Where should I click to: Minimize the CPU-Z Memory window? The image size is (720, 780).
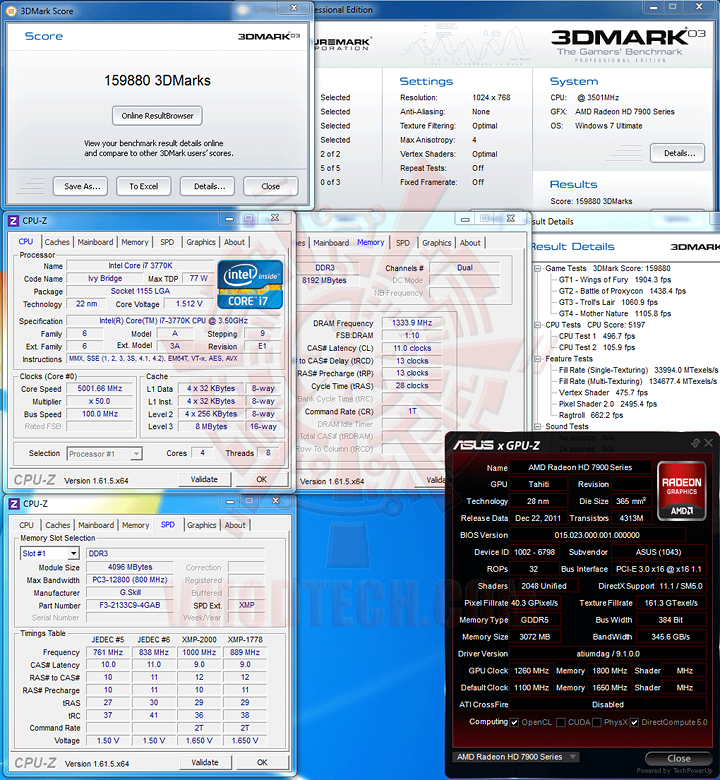coord(465,219)
